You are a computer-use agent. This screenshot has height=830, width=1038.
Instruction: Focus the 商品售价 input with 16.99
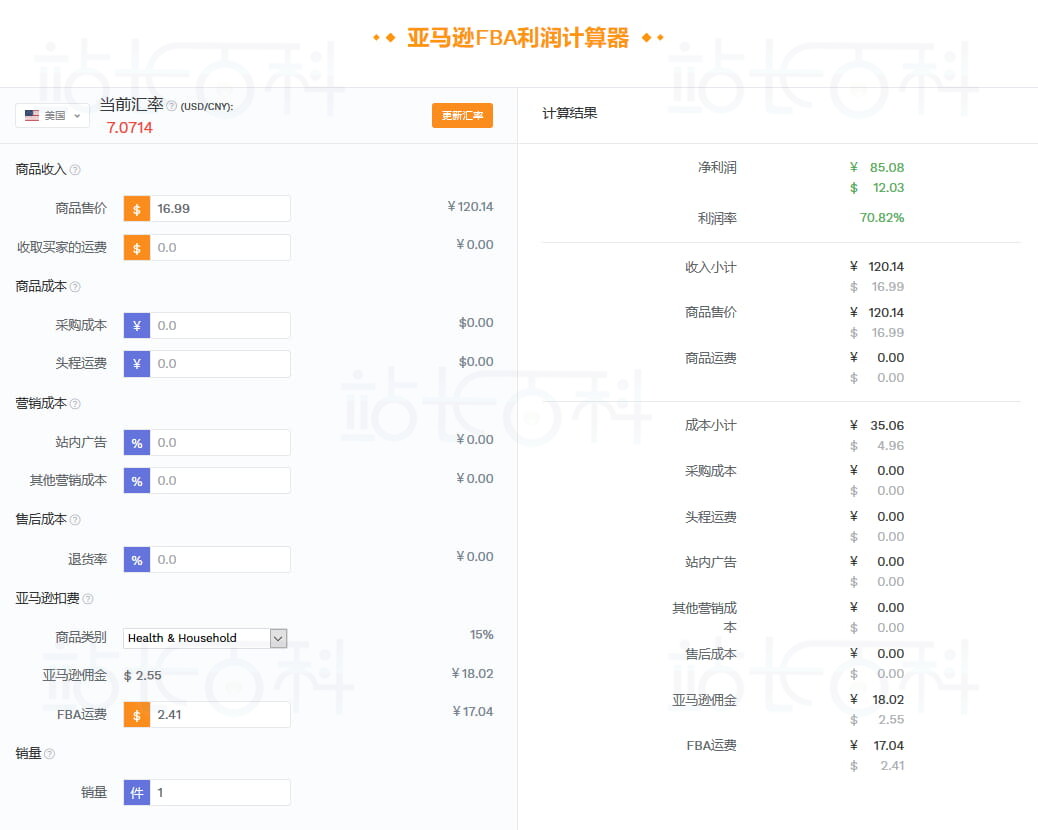[220, 209]
